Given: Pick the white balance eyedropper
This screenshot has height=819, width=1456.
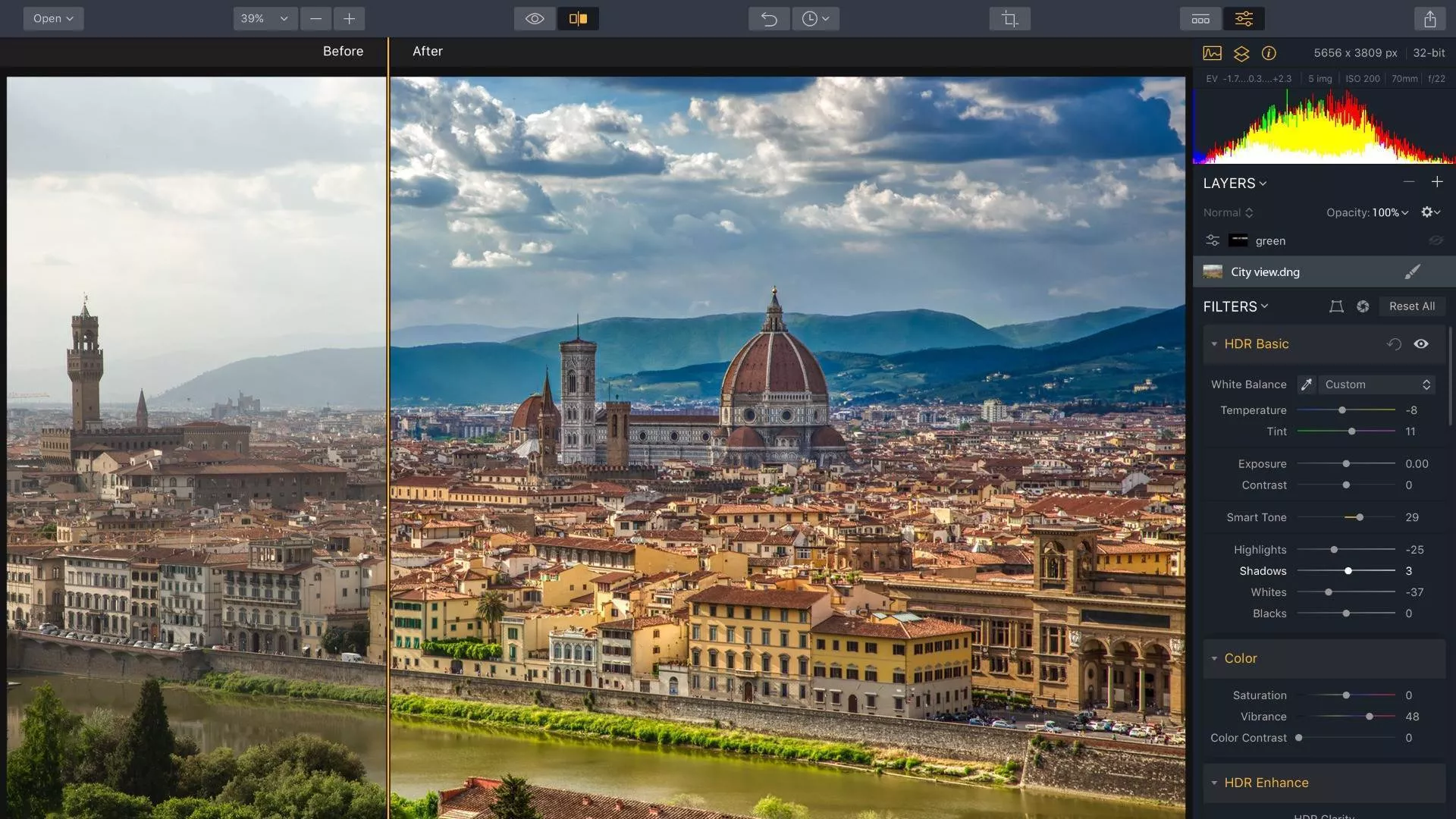Looking at the screenshot, I should tap(1306, 384).
